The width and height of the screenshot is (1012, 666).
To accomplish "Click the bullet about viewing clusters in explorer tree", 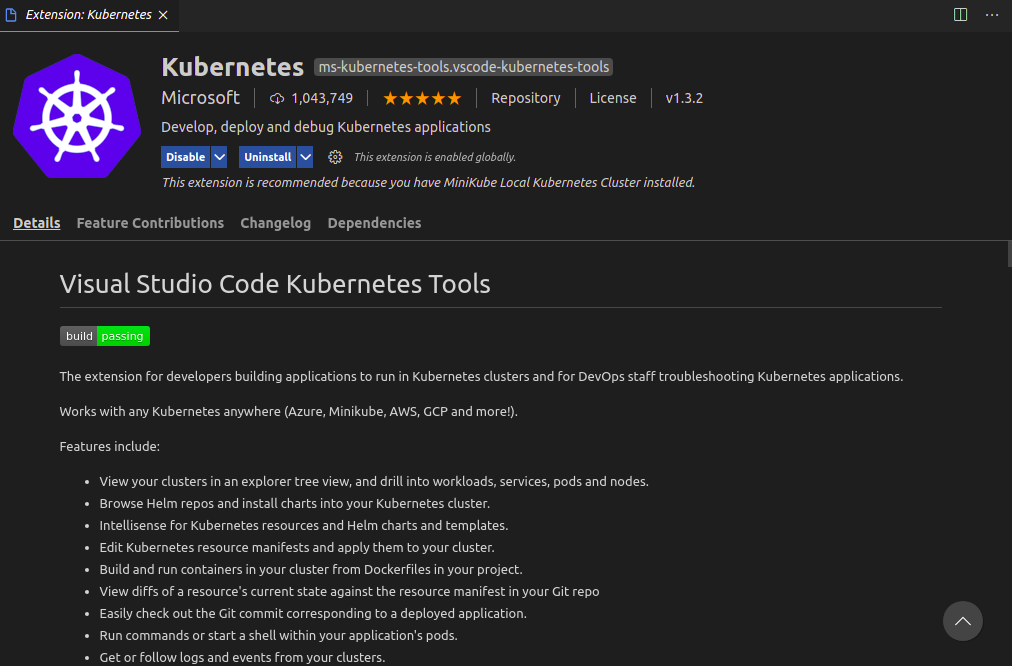I will coord(374,481).
